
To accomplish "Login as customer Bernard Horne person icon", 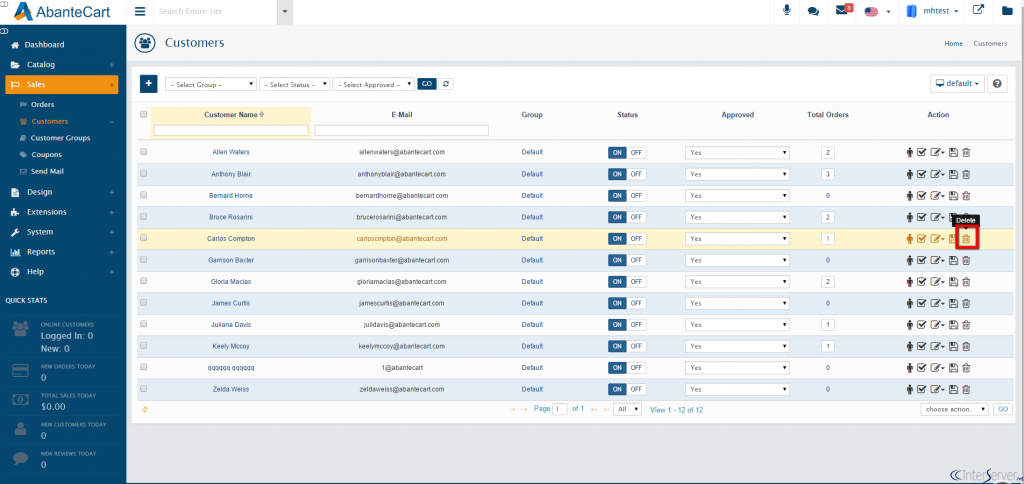I will (909, 196).
